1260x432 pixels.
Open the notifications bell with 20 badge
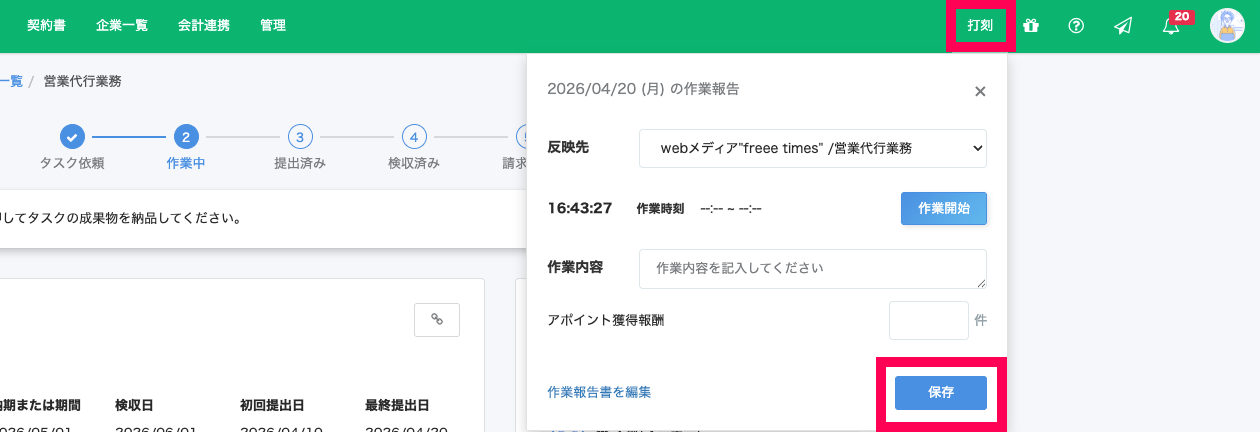(x=1173, y=24)
